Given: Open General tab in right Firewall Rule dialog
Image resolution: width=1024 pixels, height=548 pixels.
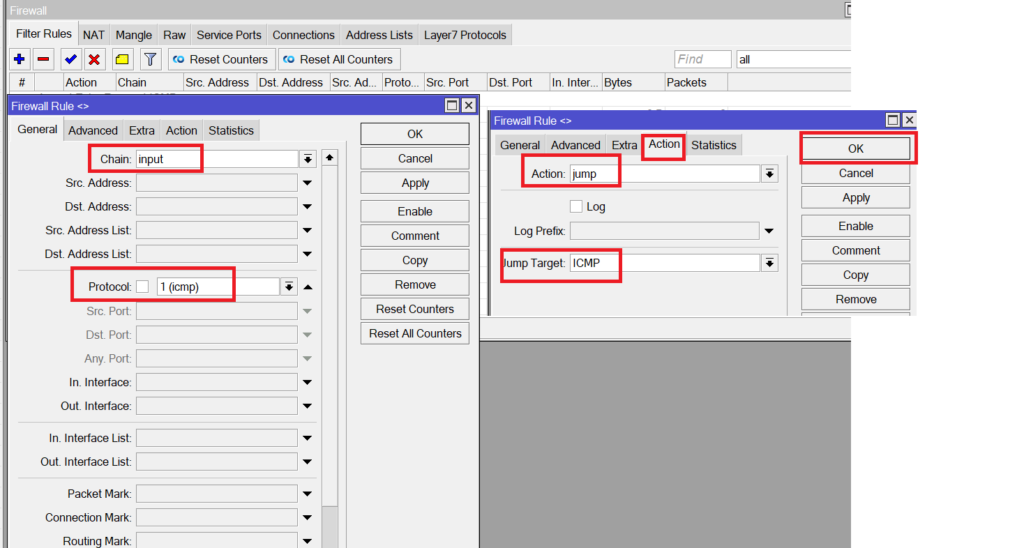Looking at the screenshot, I should click(x=520, y=145).
